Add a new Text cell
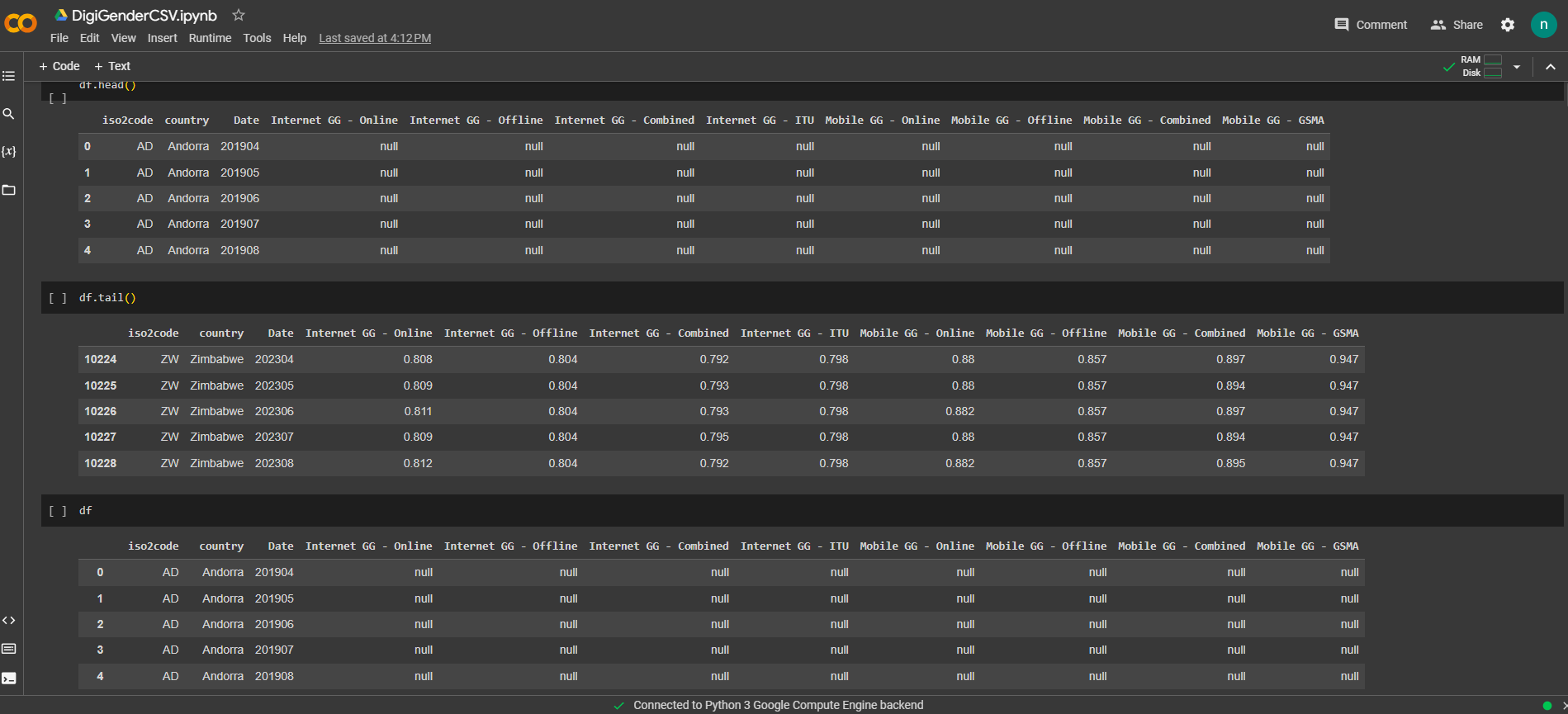 click(112, 66)
